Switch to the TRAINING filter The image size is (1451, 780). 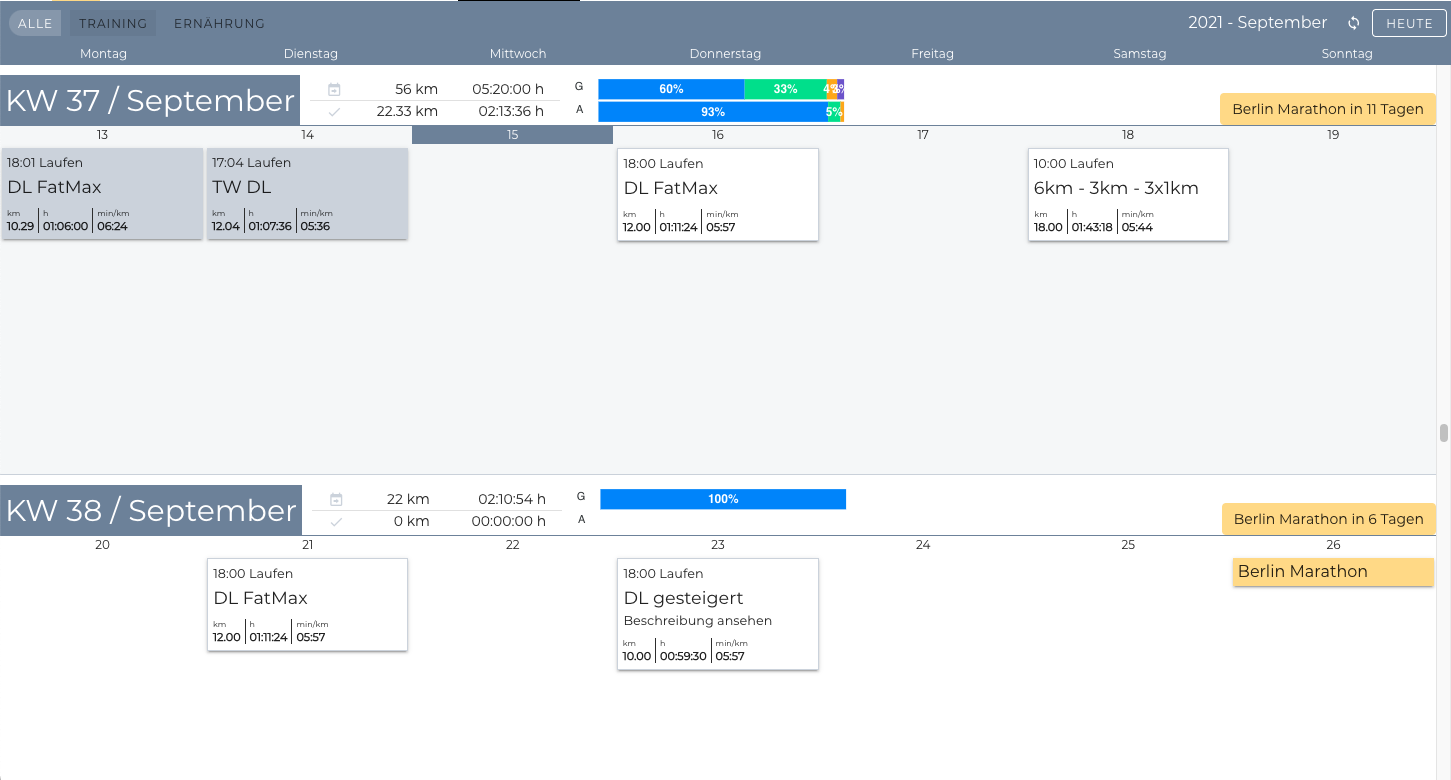point(113,23)
